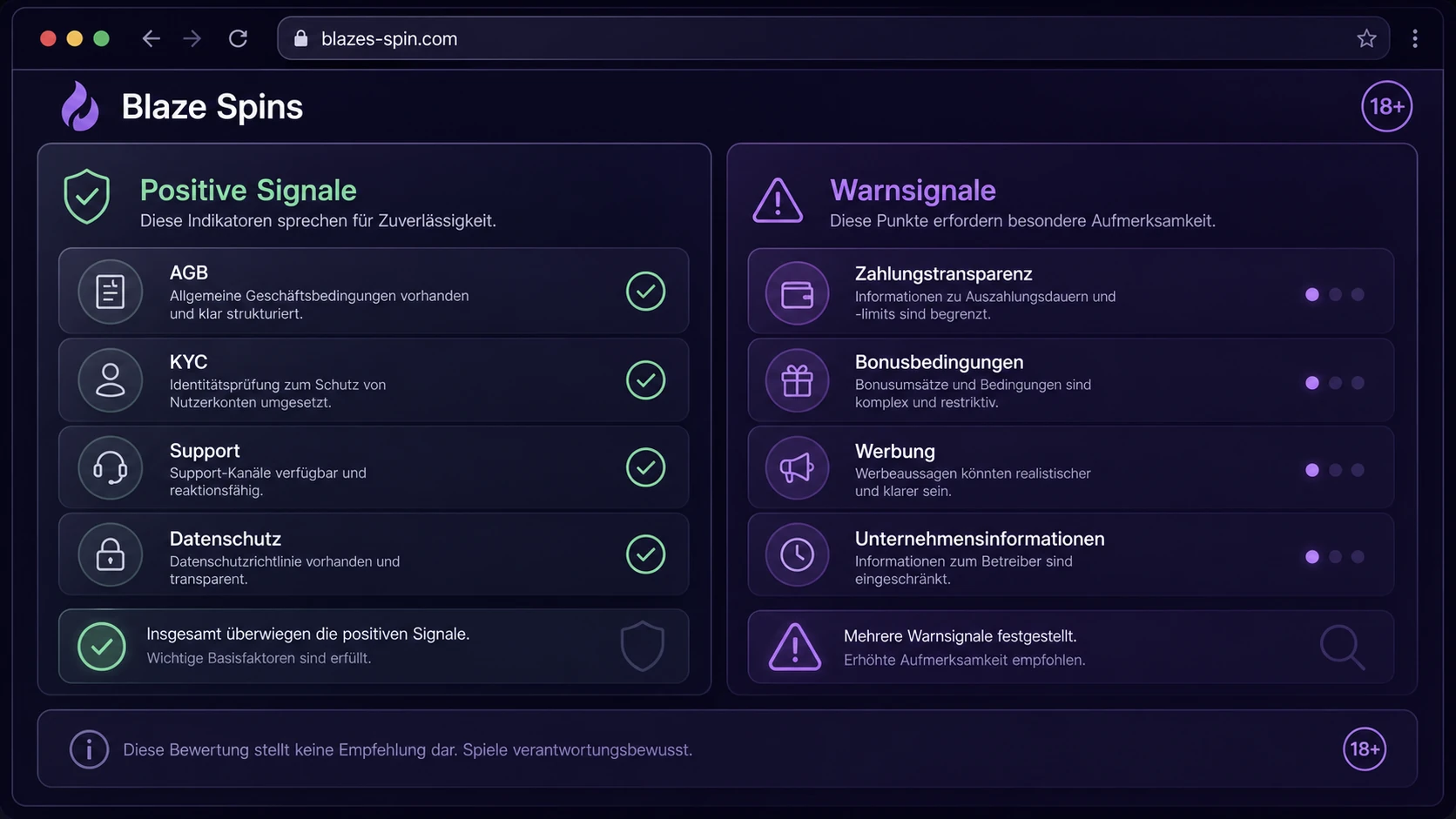Click the Blaze Spins site title
The image size is (1456, 819).
coord(212,107)
